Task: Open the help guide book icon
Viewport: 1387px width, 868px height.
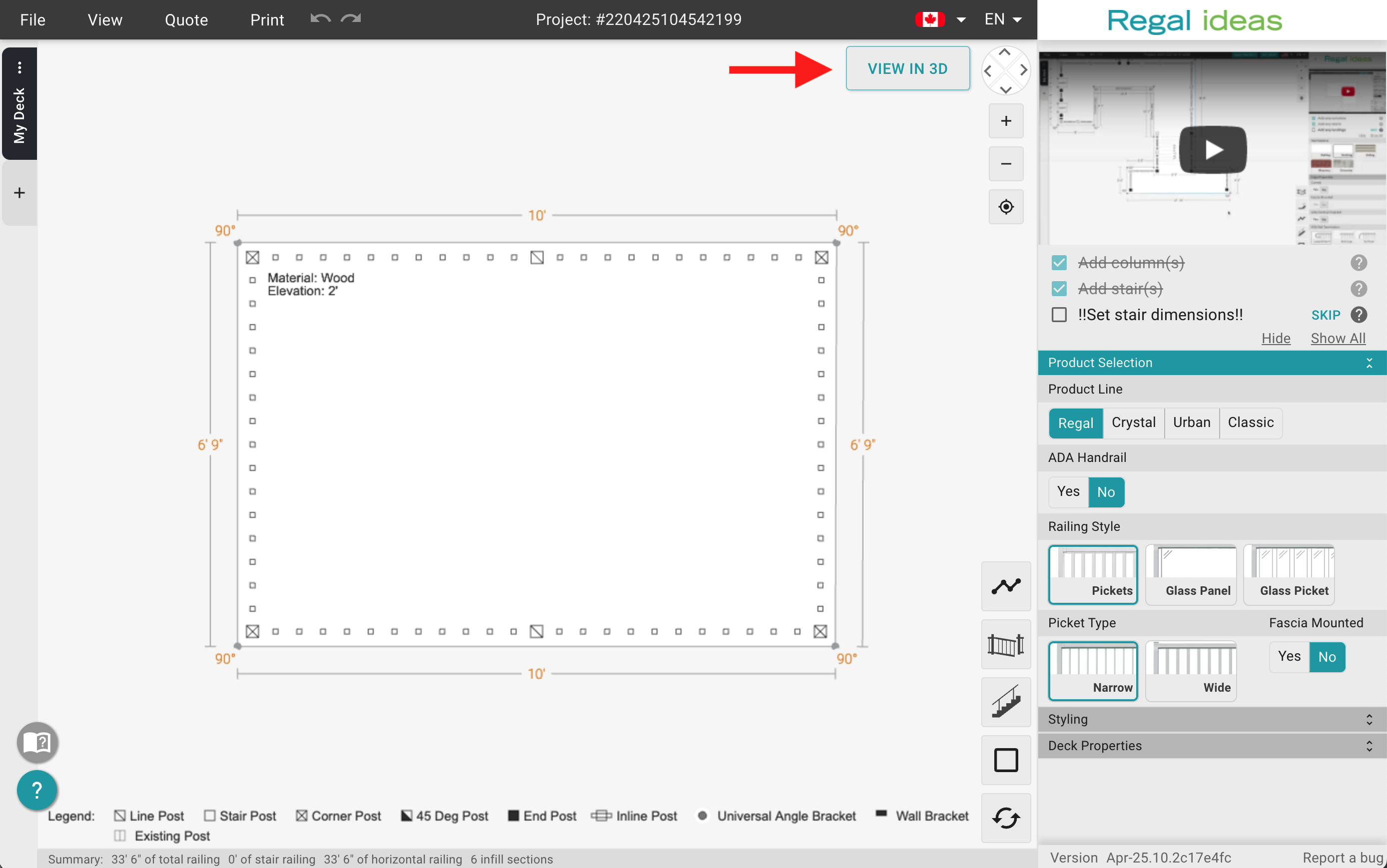Action: pyautogui.click(x=37, y=743)
